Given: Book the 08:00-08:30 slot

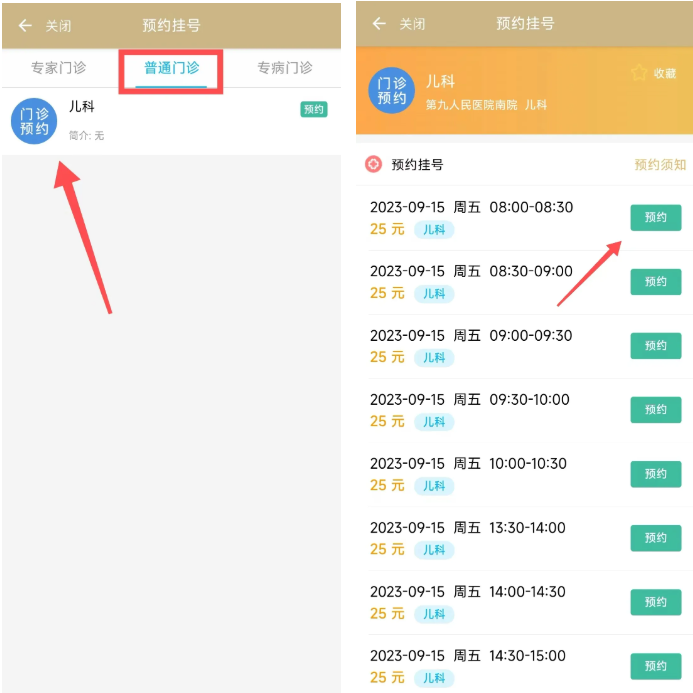Looking at the screenshot, I should [655, 217].
